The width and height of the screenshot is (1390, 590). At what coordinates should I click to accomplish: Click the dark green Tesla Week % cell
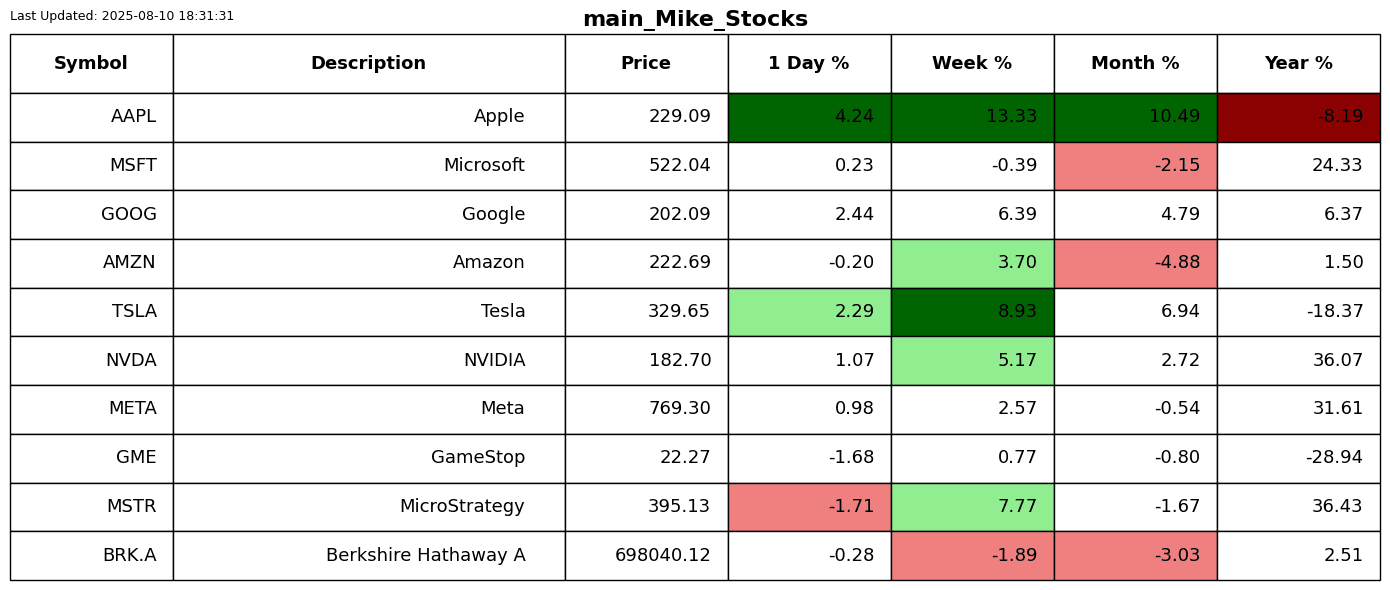[972, 312]
